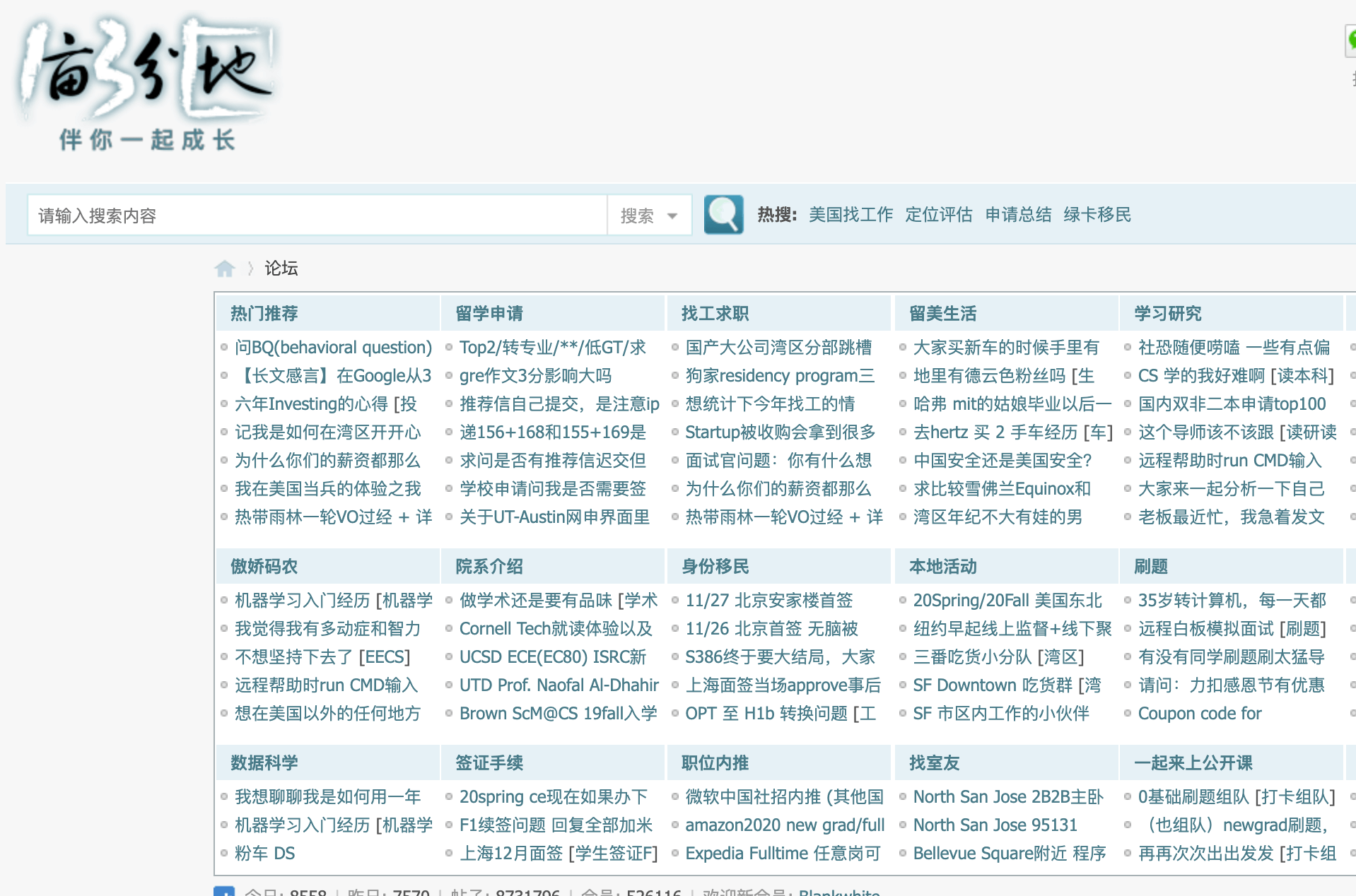This screenshot has width=1356, height=896.
Task: Open thread 11/27 北京安家楼首签
Action: pos(769,600)
